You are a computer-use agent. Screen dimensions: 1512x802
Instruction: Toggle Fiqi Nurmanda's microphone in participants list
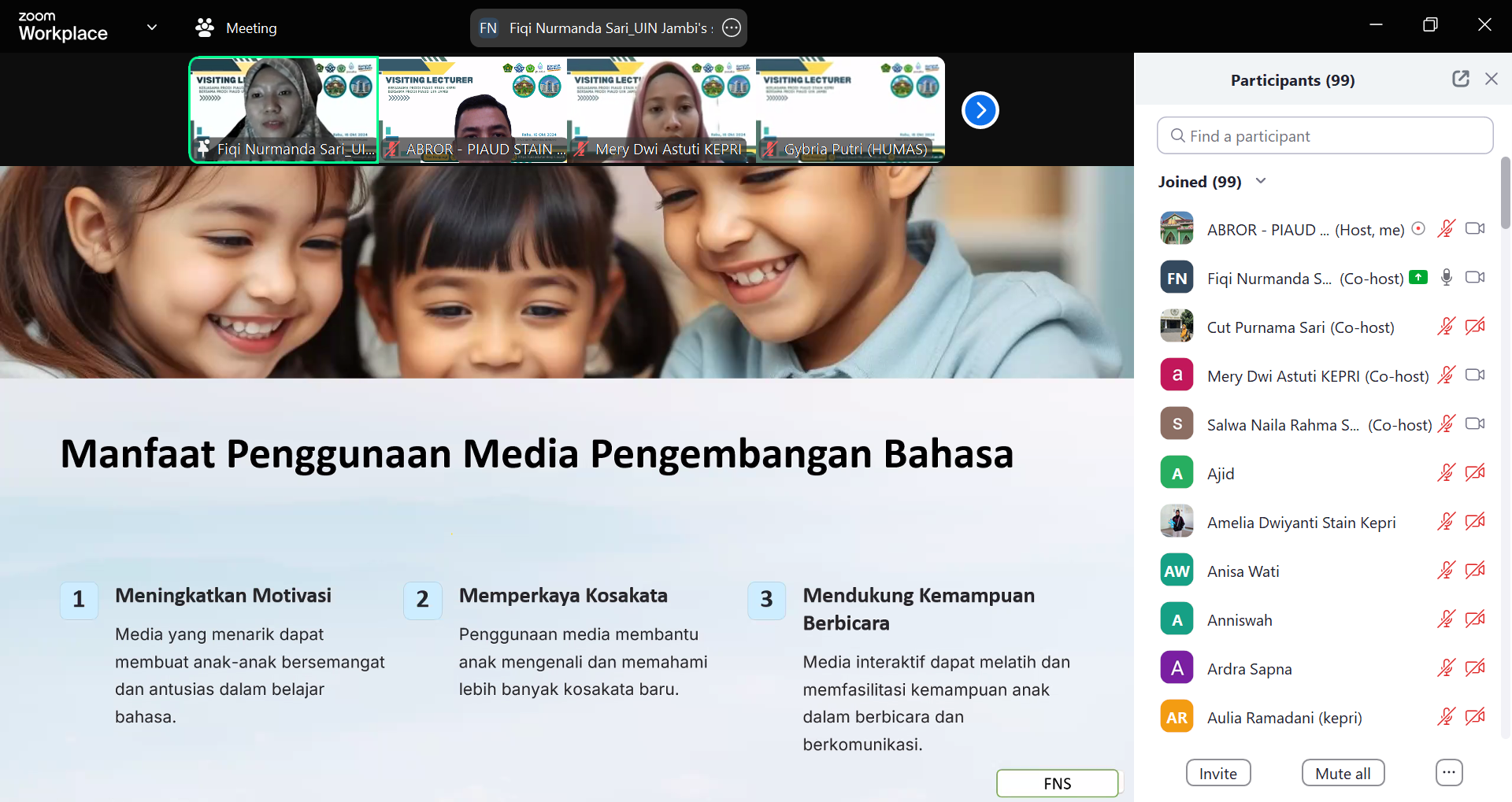(1447, 277)
